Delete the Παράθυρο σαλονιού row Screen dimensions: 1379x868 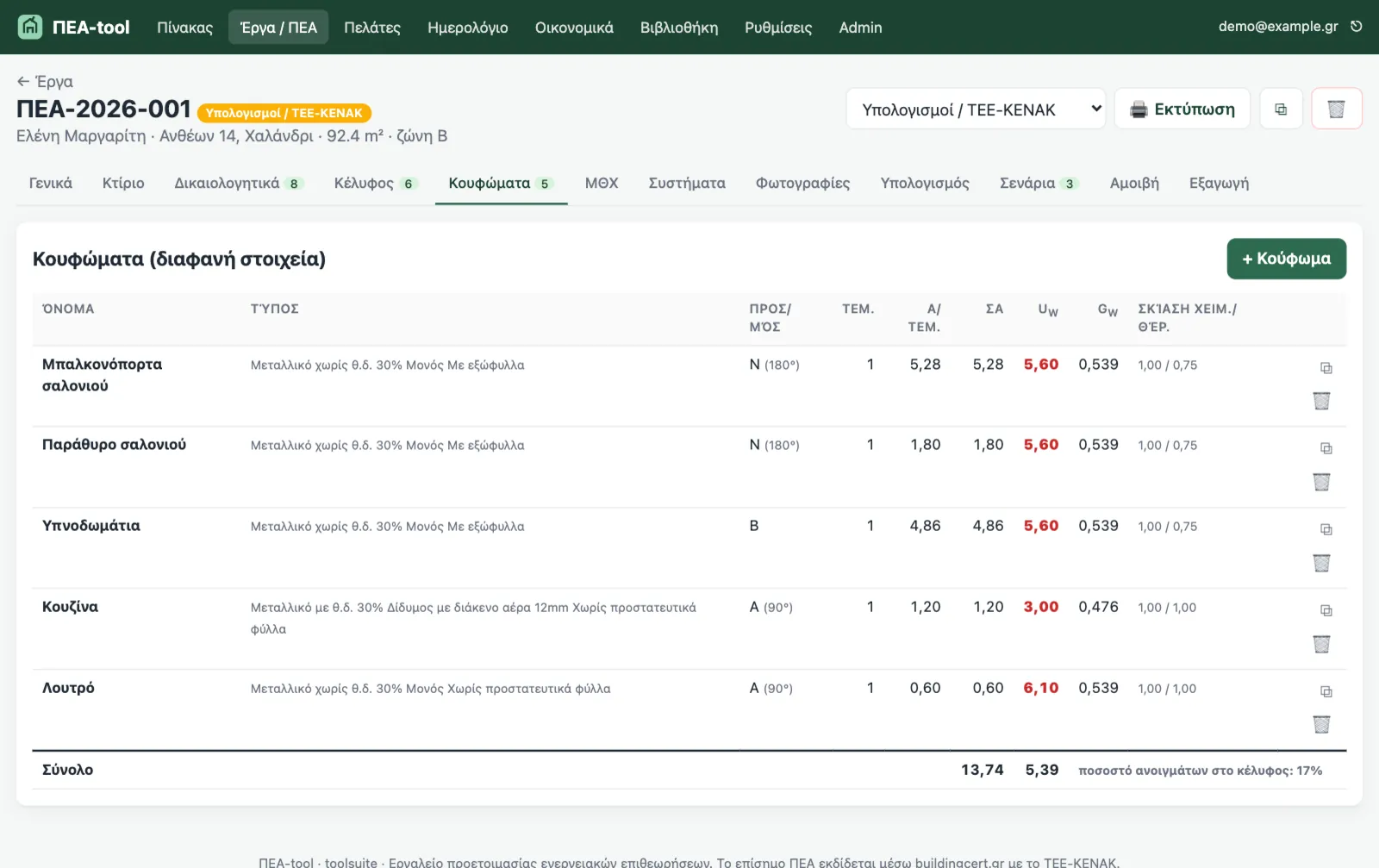pyautogui.click(x=1321, y=482)
